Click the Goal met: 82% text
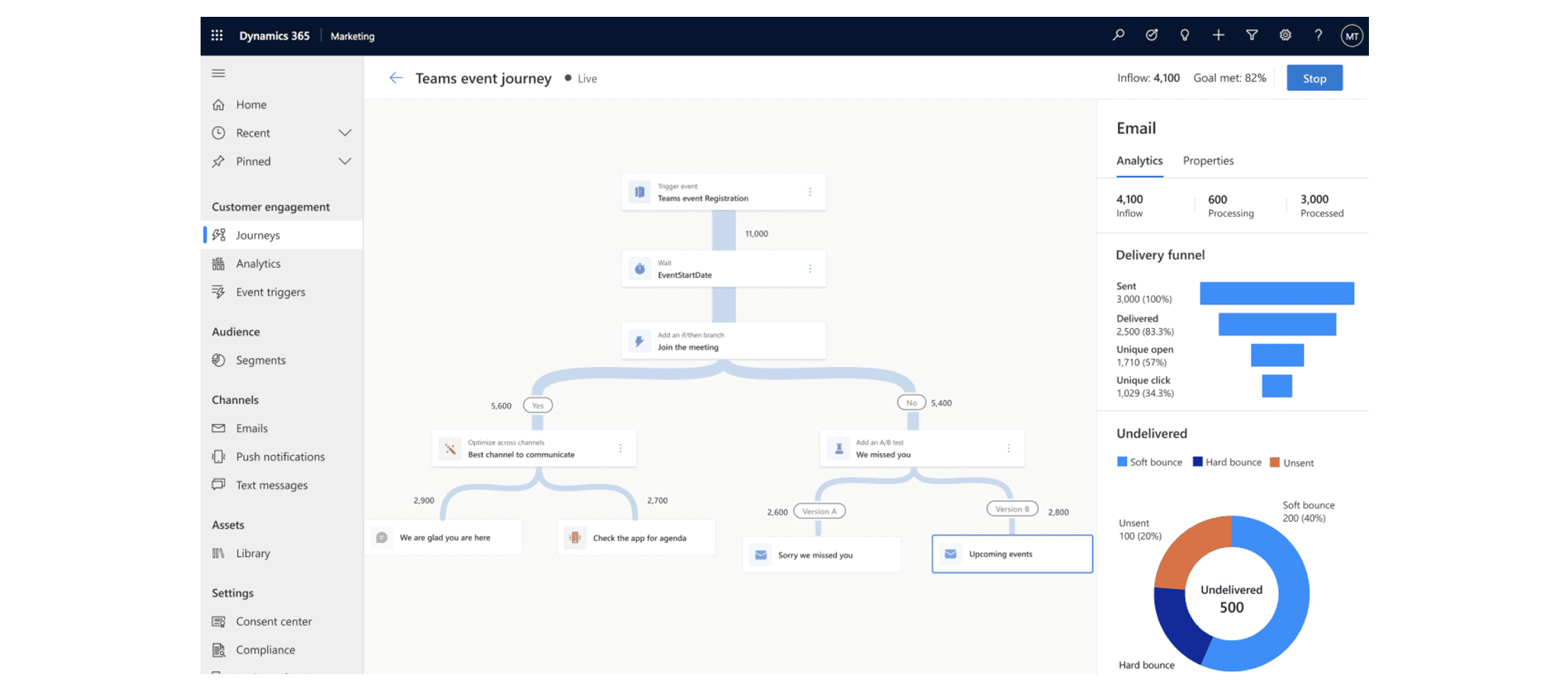The height and width of the screenshot is (694, 1568). [x=1230, y=78]
